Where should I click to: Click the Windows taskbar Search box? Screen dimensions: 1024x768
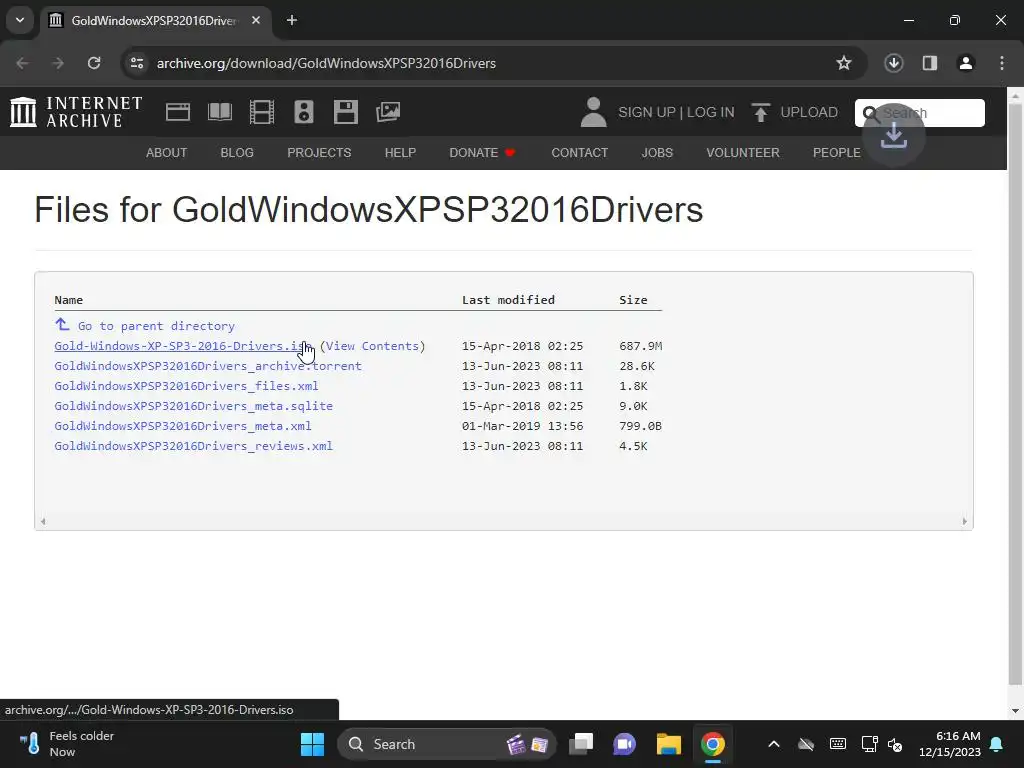click(x=447, y=744)
